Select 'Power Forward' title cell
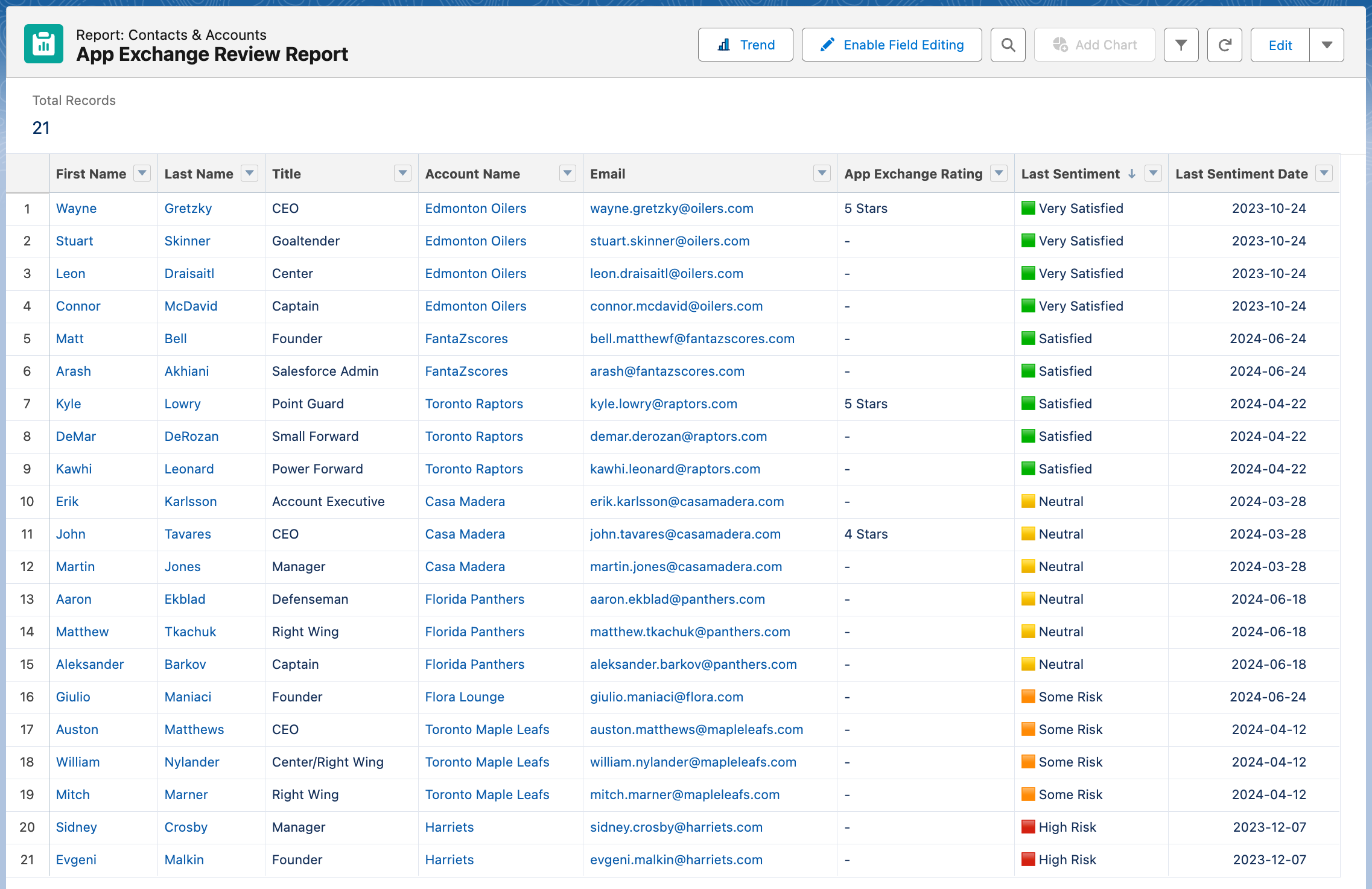Image resolution: width=1372 pixels, height=889 pixels. pyautogui.click(x=317, y=469)
